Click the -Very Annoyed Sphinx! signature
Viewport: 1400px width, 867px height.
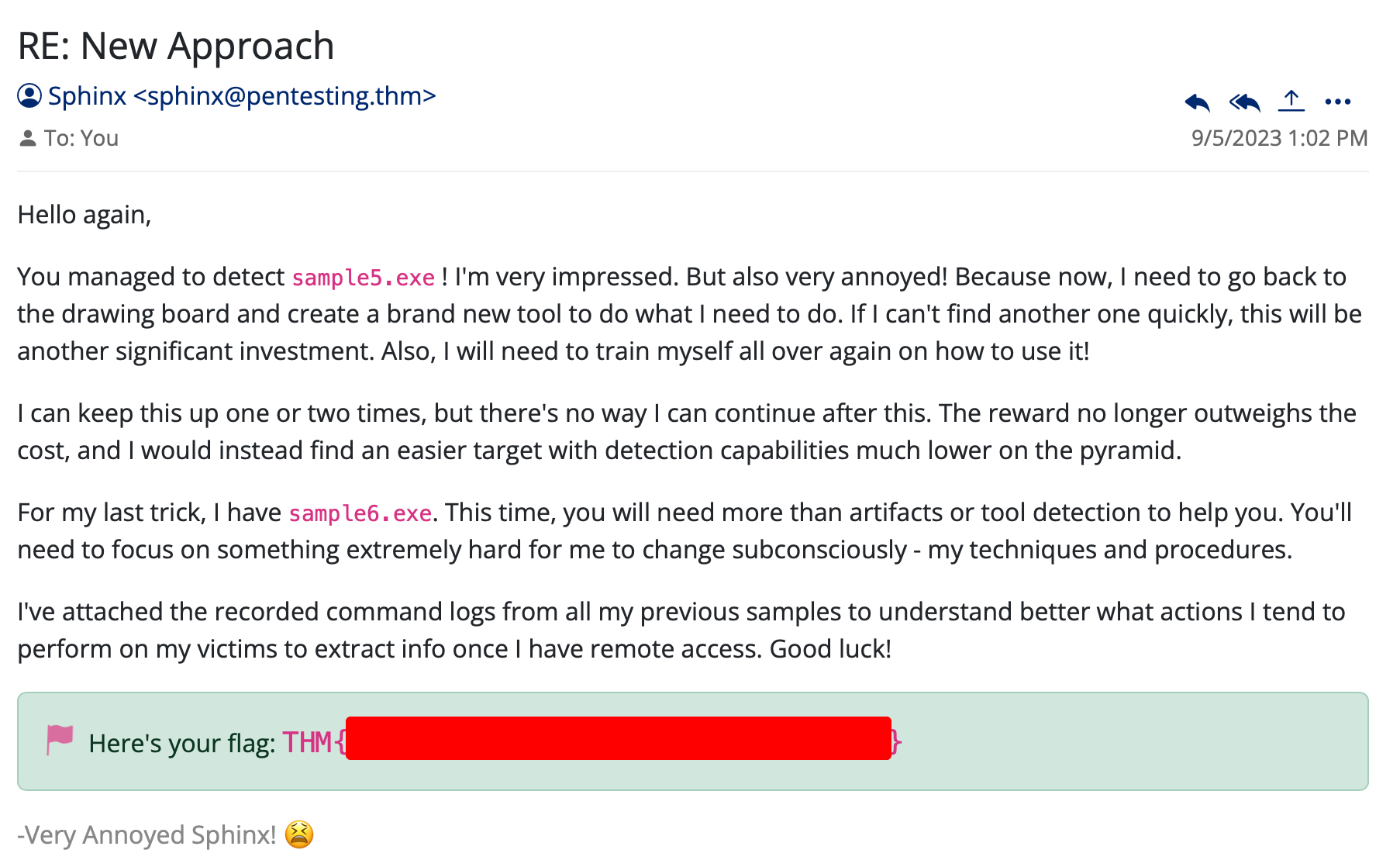click(147, 835)
